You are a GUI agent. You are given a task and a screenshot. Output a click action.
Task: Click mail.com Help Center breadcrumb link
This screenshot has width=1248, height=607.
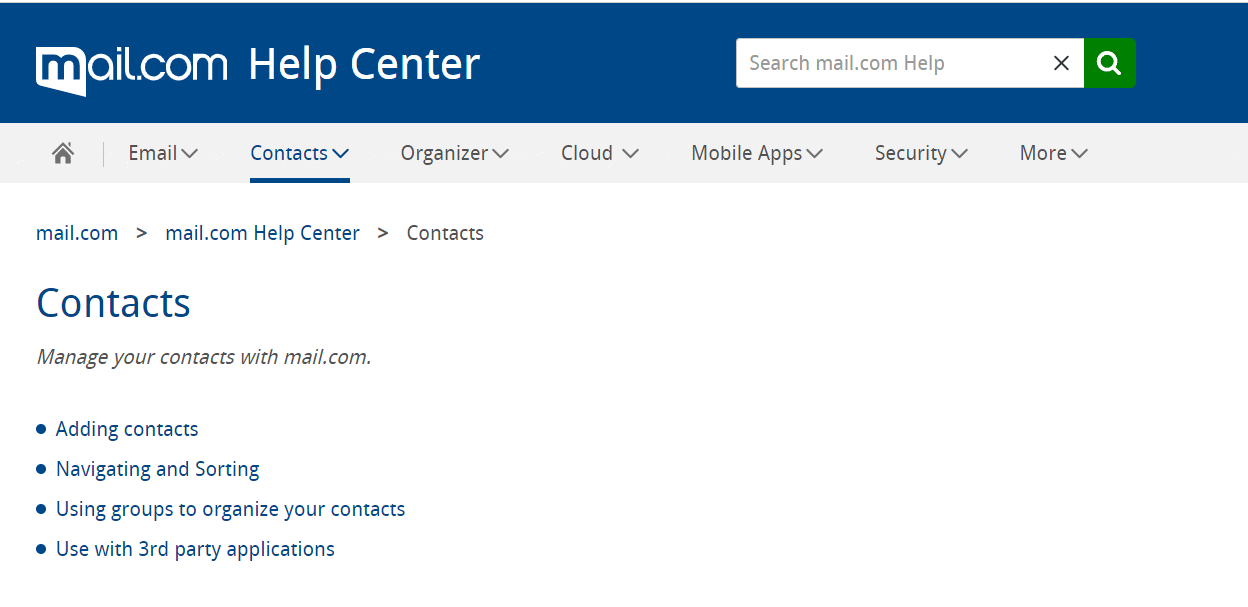[262, 233]
